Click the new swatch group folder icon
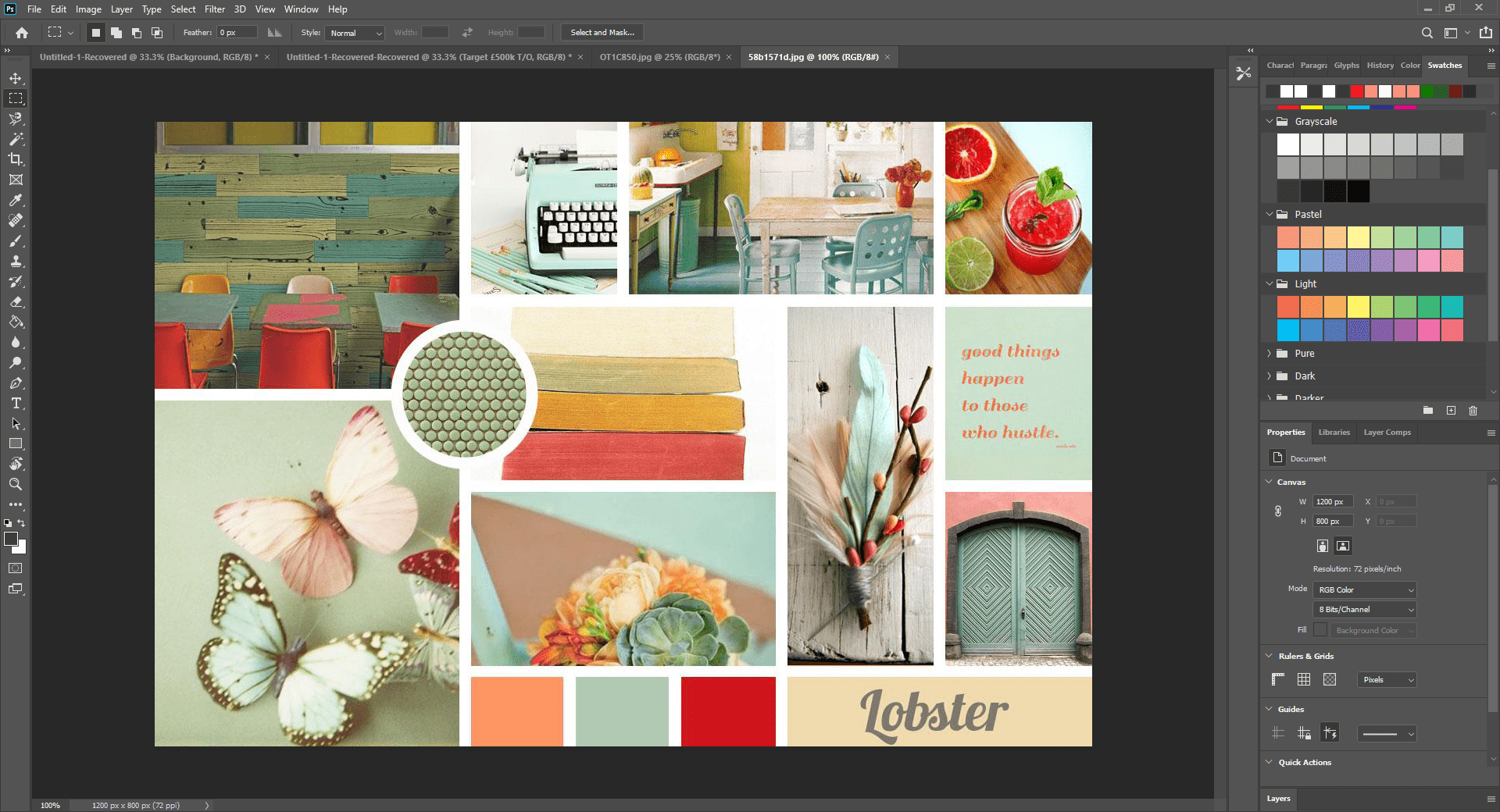Image resolution: width=1500 pixels, height=812 pixels. coord(1428,411)
